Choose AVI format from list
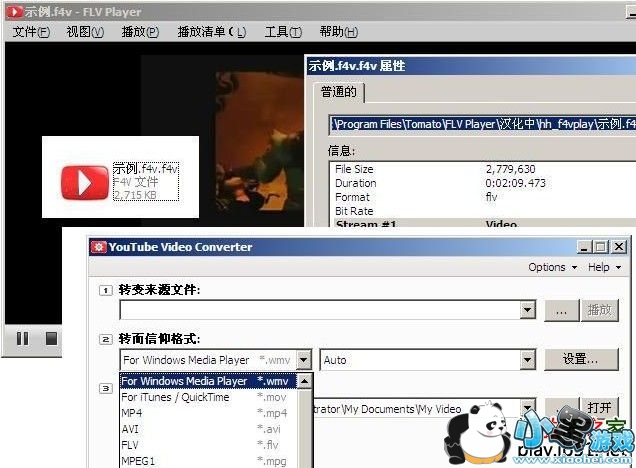This screenshot has height=468, width=636. (x=208, y=429)
